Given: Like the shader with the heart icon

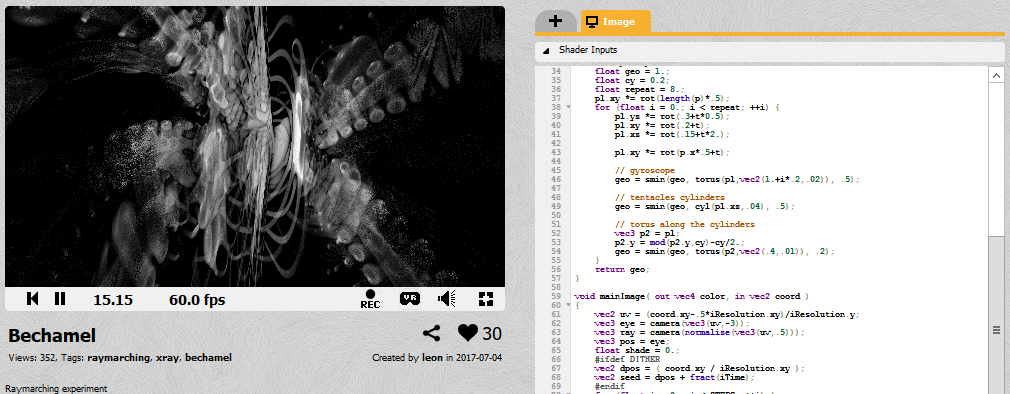Looking at the screenshot, I should coord(468,333).
